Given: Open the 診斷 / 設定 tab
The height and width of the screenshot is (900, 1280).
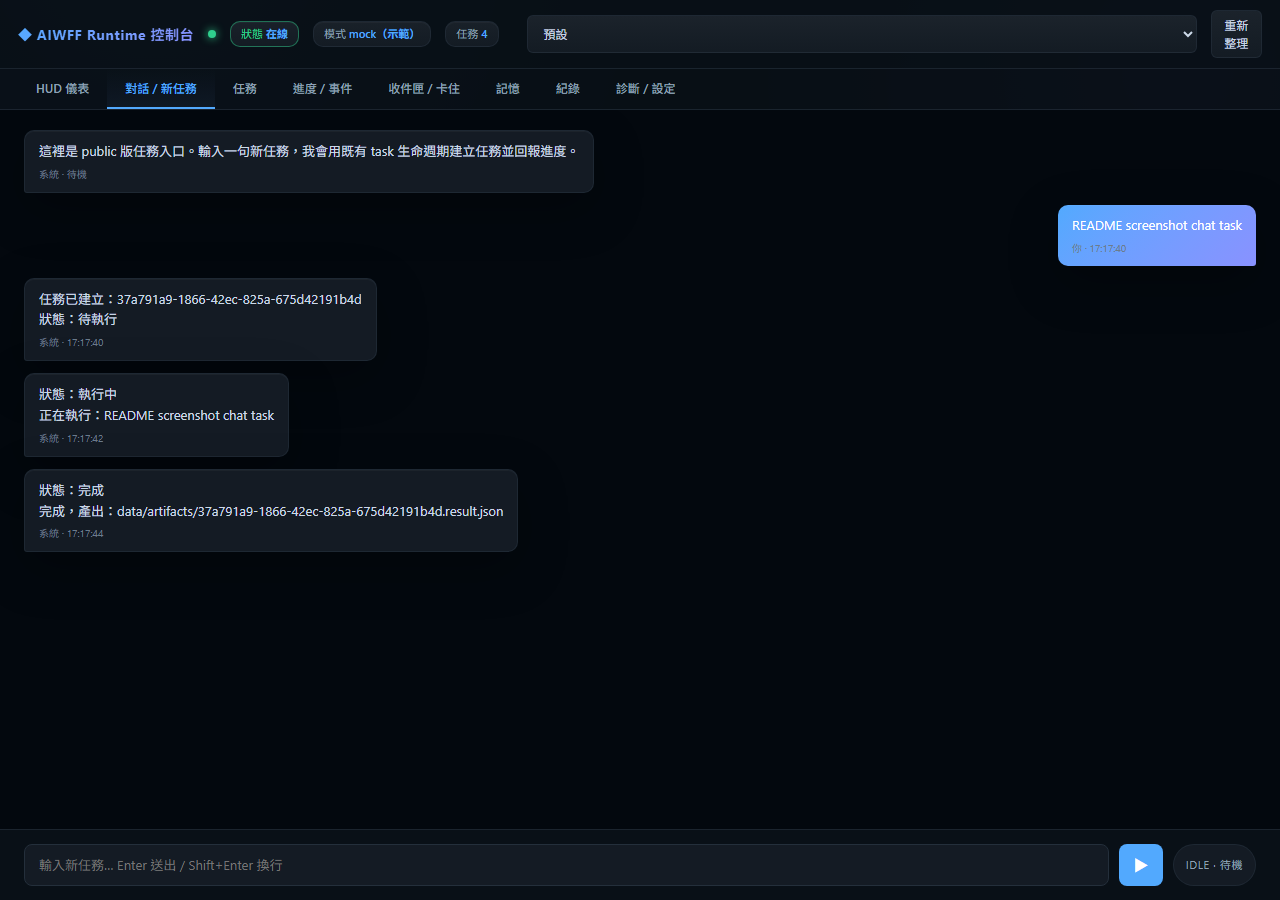Looking at the screenshot, I should pyautogui.click(x=646, y=89).
